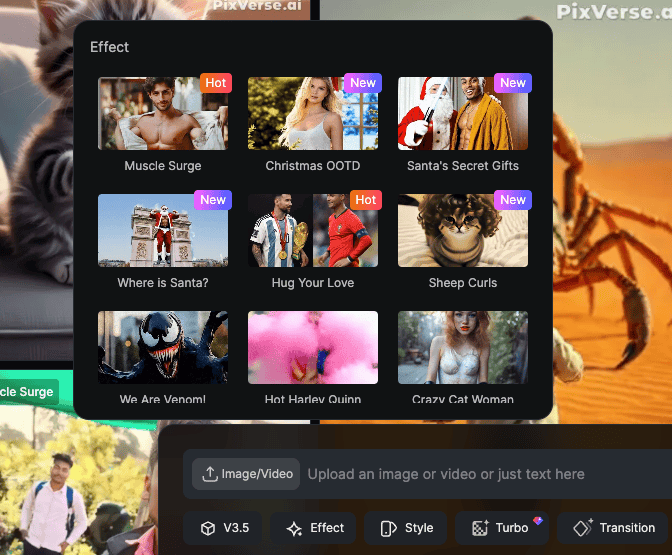Click the Transition button
This screenshot has height=555, width=672.
[x=613, y=528]
